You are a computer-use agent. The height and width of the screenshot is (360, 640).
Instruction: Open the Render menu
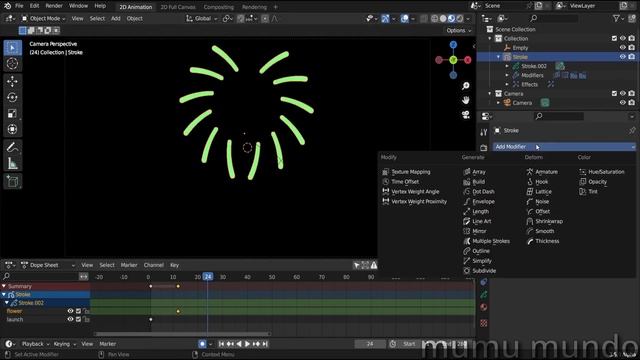(x=54, y=6)
